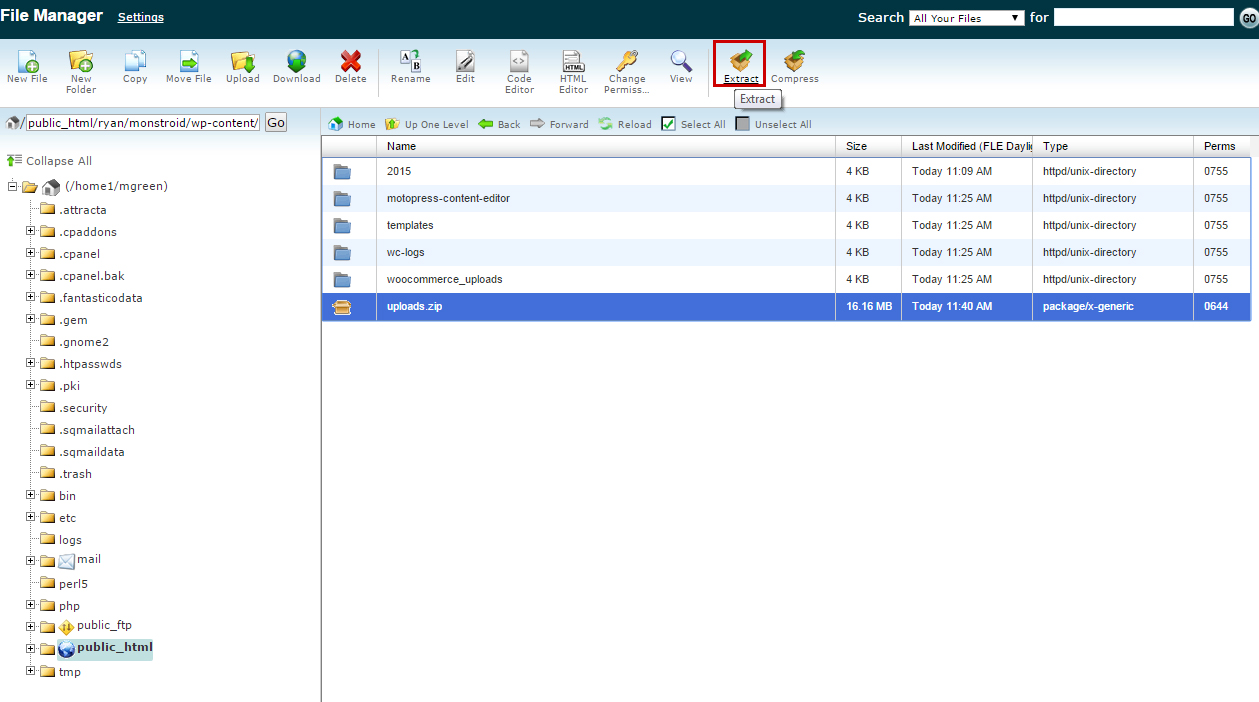Expand the php folder node
This screenshot has width=1259, height=702.
click(x=31, y=606)
